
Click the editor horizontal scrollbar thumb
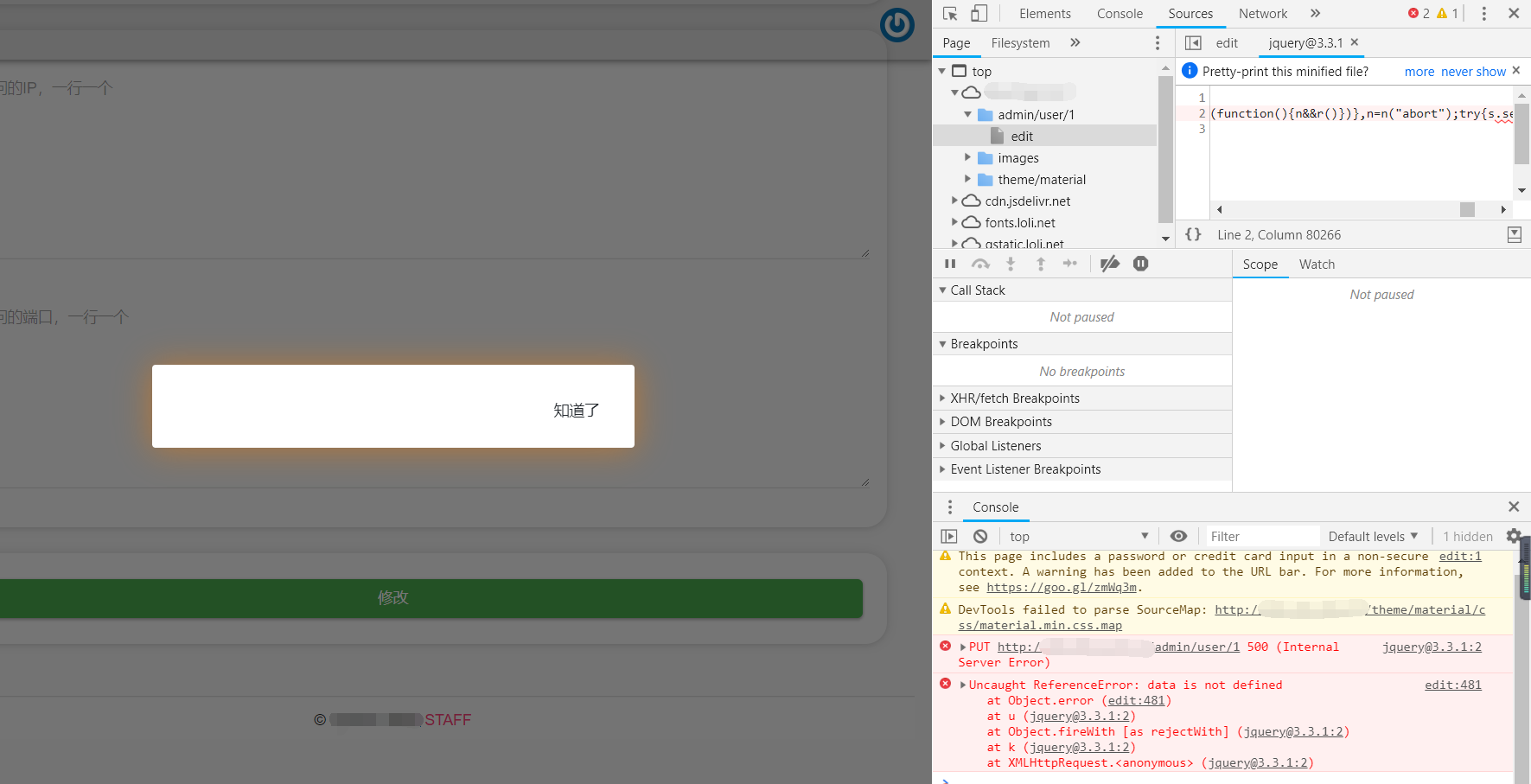tap(1467, 209)
